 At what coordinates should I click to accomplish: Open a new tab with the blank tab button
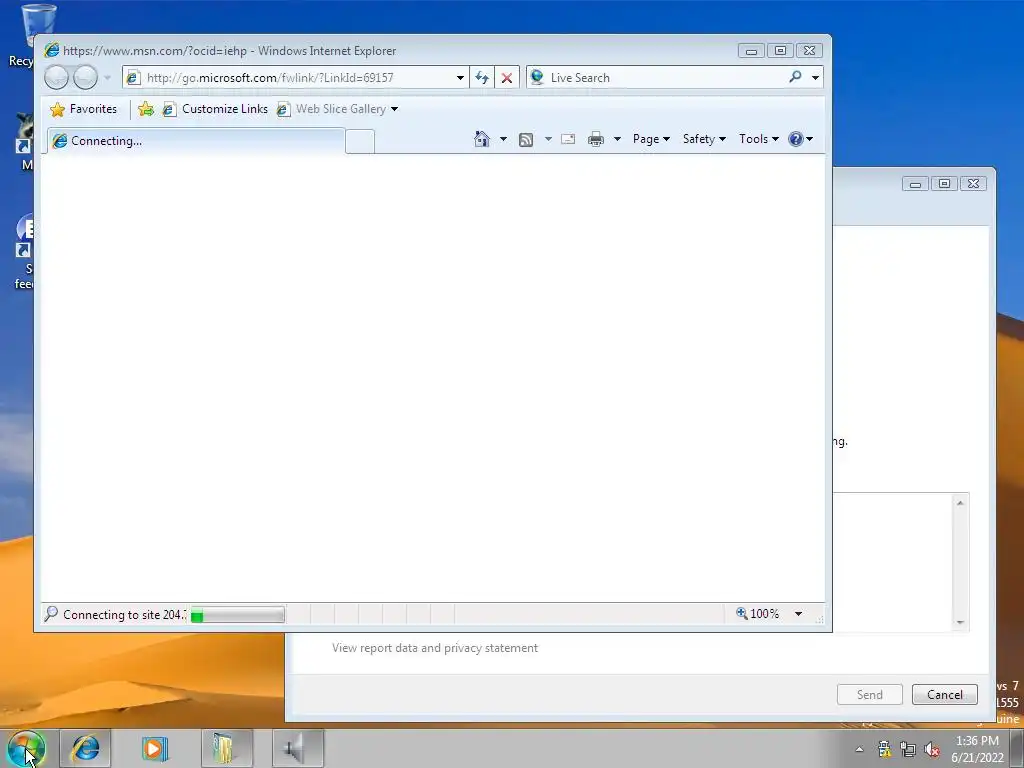[360, 142]
